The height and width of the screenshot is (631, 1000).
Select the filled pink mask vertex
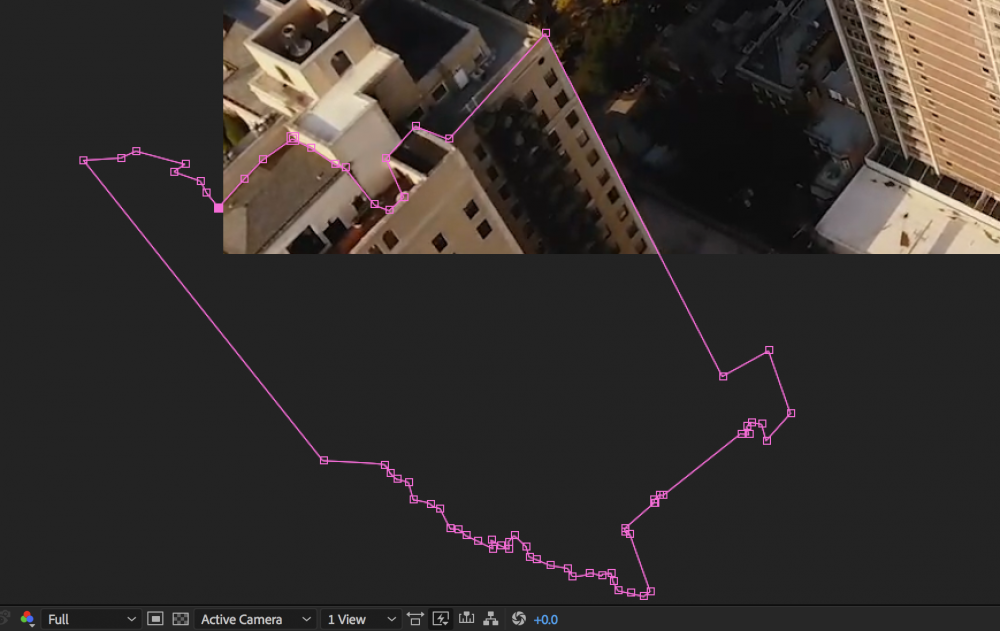[219, 208]
